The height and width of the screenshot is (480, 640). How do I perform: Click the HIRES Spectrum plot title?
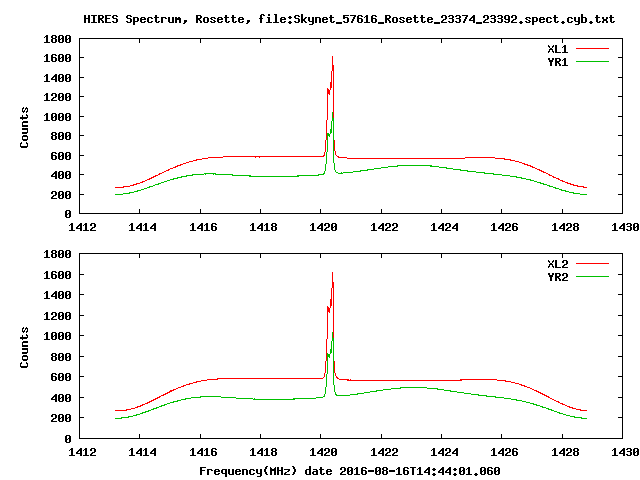(349, 19)
